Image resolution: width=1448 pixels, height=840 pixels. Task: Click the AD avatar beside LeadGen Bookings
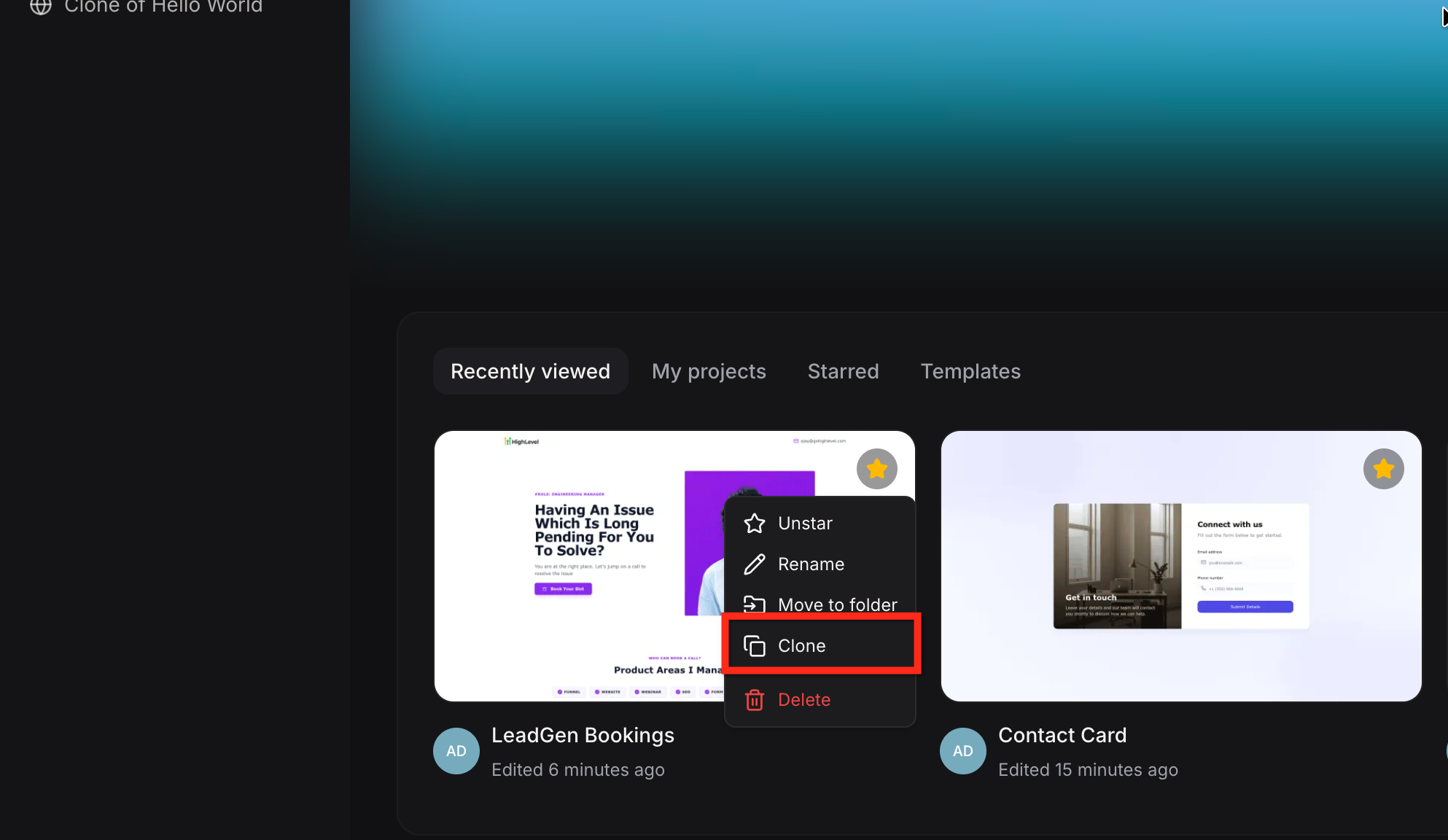456,751
